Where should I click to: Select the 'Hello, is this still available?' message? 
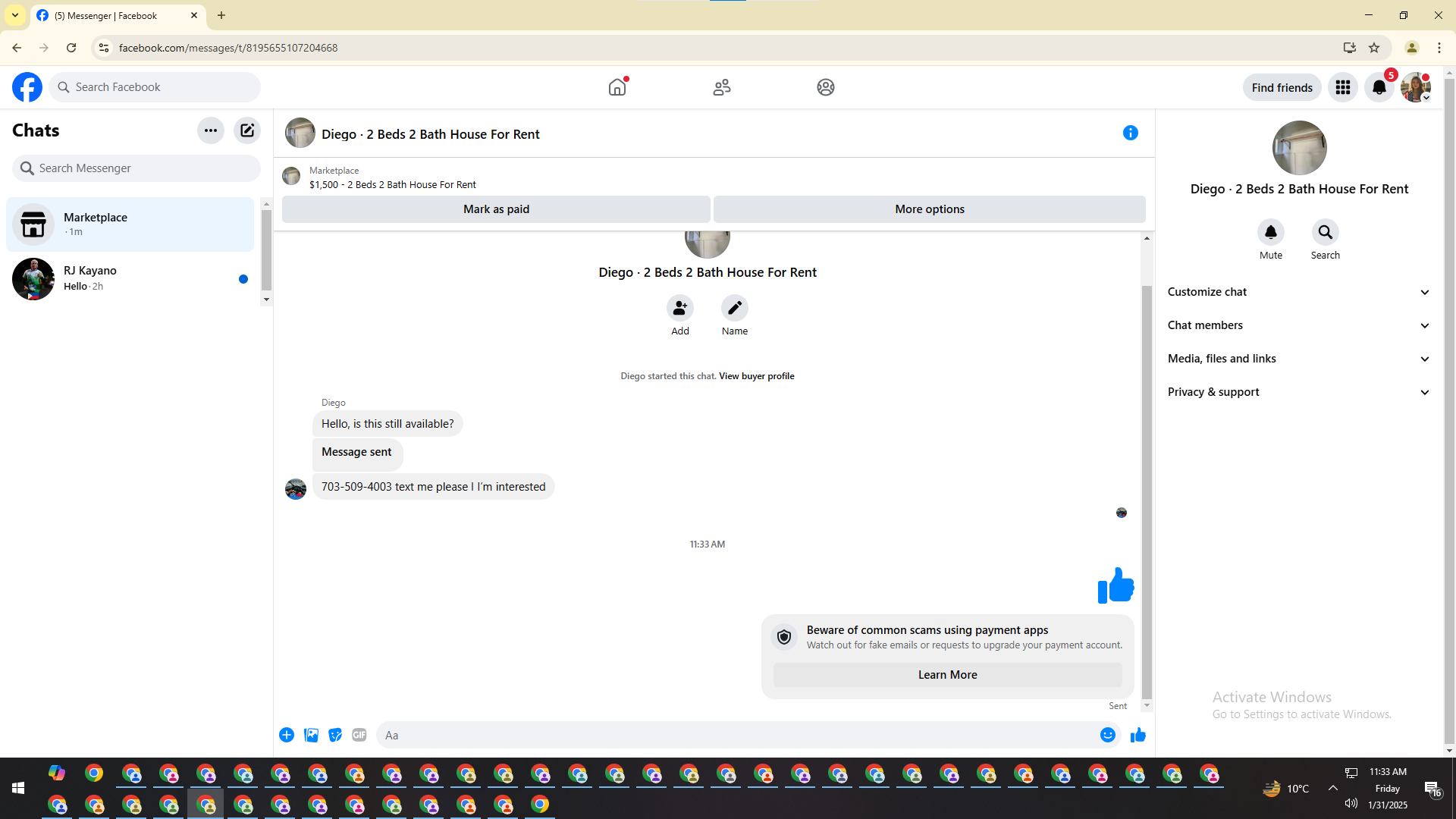(x=388, y=424)
